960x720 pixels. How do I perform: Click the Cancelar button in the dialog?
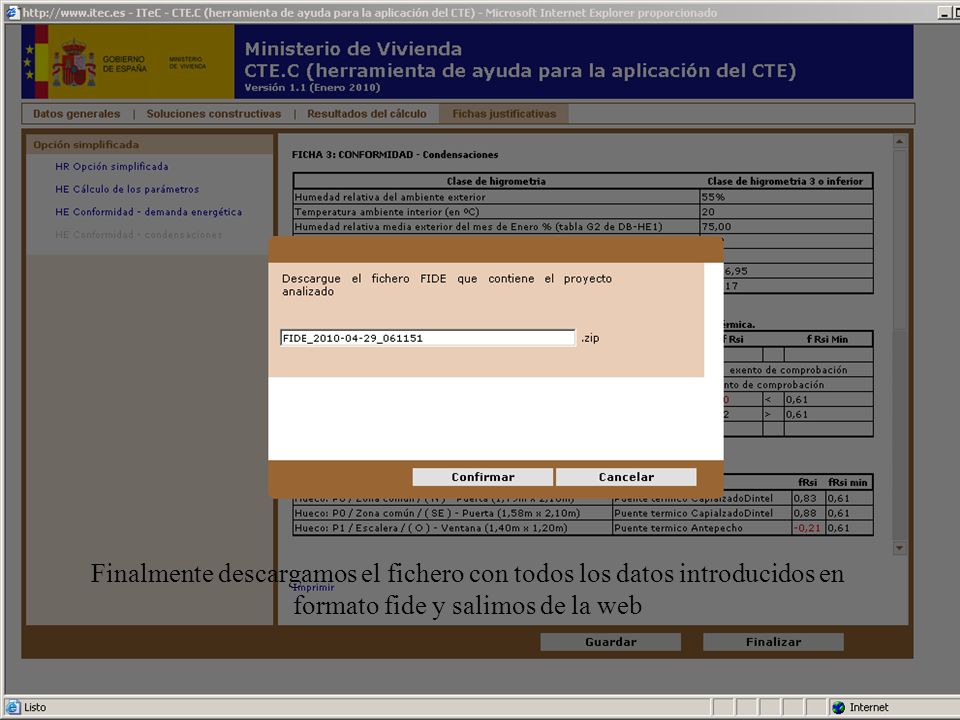[x=626, y=477]
